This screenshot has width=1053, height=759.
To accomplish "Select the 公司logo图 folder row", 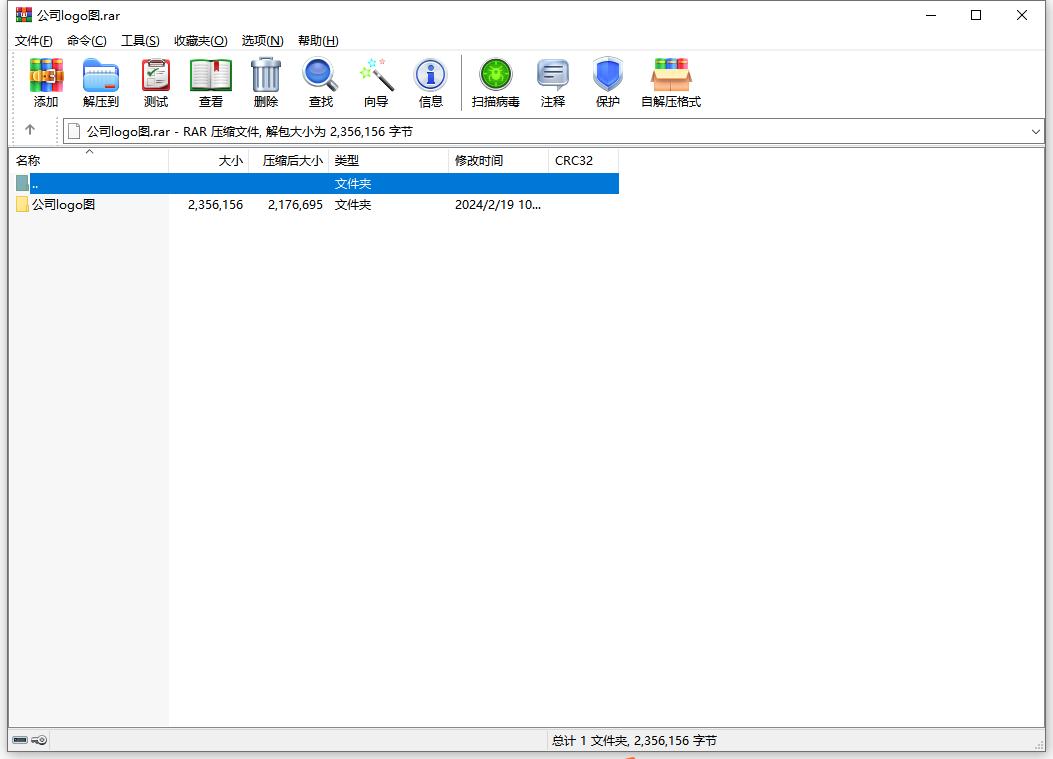I will click(63, 205).
